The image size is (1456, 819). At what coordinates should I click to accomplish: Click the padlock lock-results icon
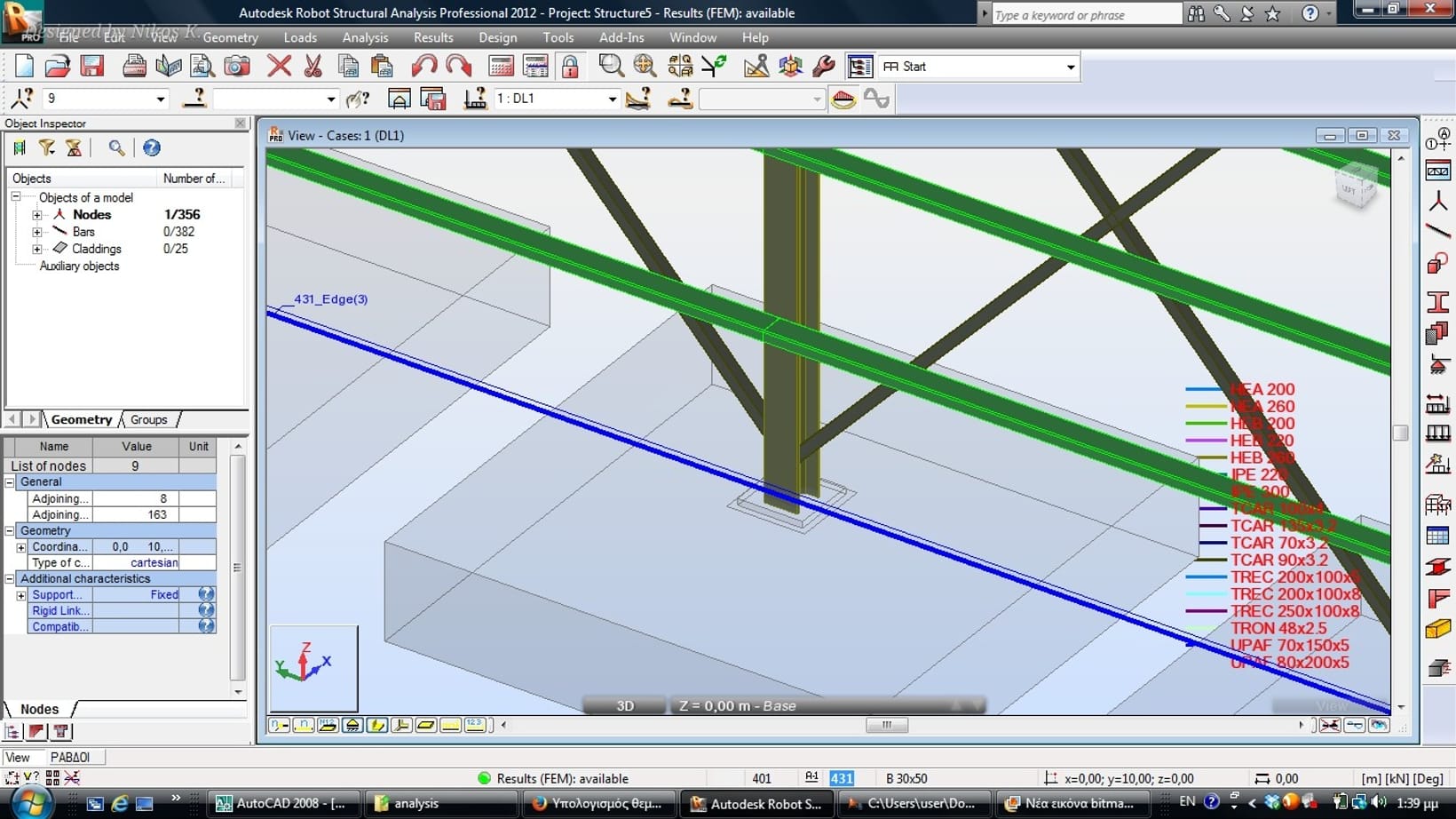point(570,67)
